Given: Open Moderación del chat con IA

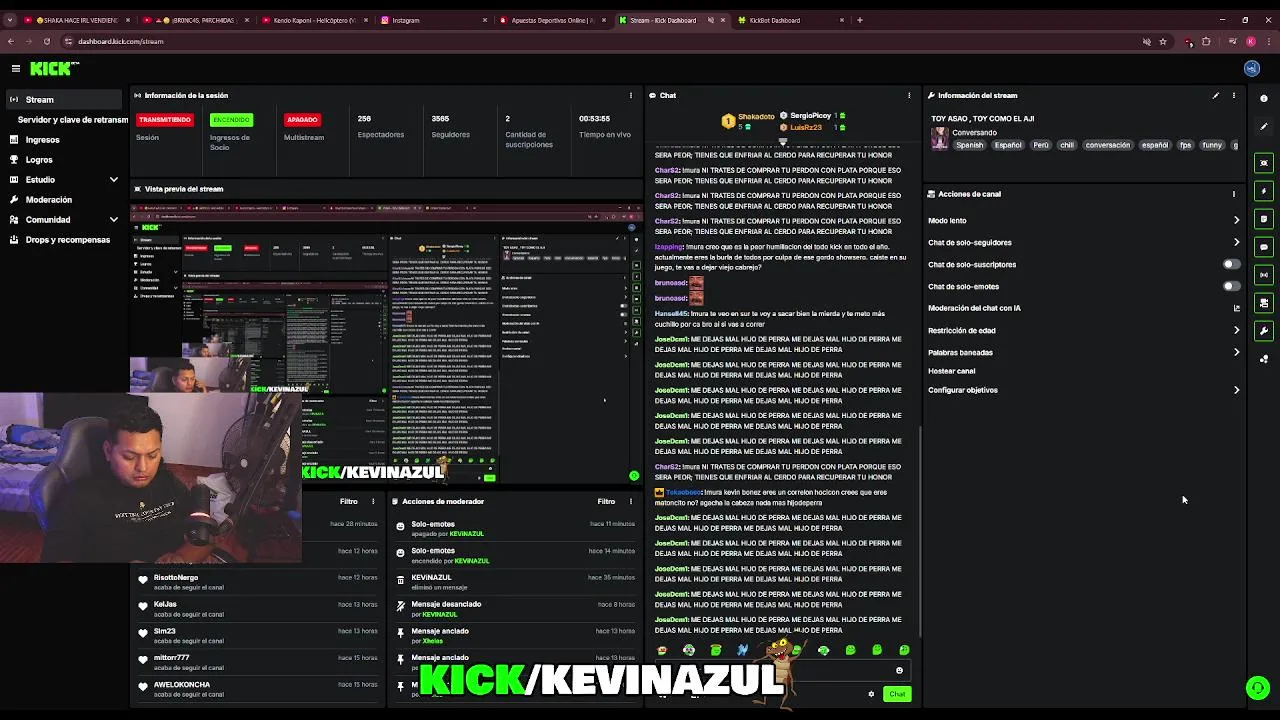Looking at the screenshot, I should tap(974, 308).
